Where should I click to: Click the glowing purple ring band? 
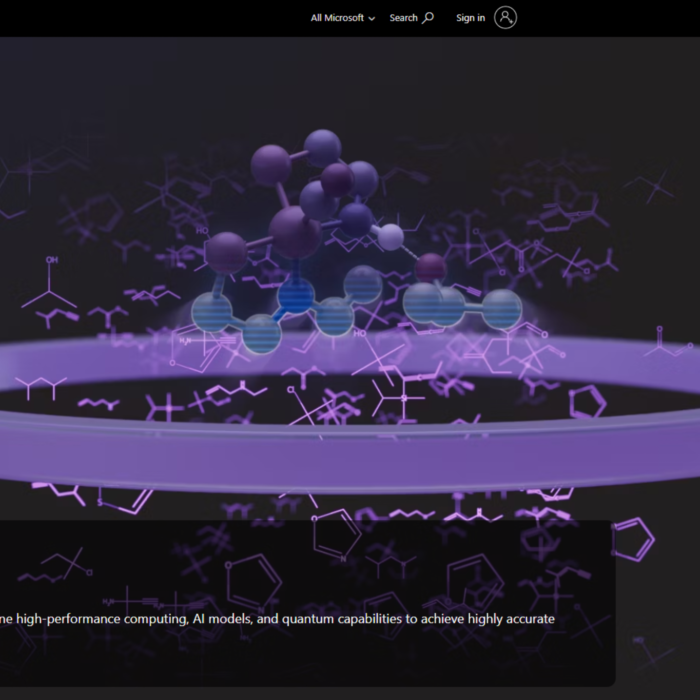(x=350, y=460)
